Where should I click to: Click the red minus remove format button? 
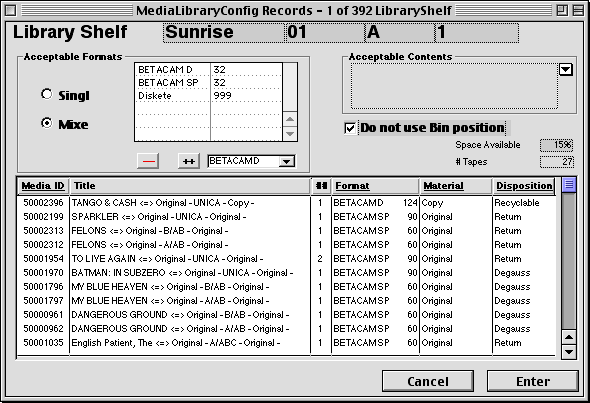[x=148, y=161]
